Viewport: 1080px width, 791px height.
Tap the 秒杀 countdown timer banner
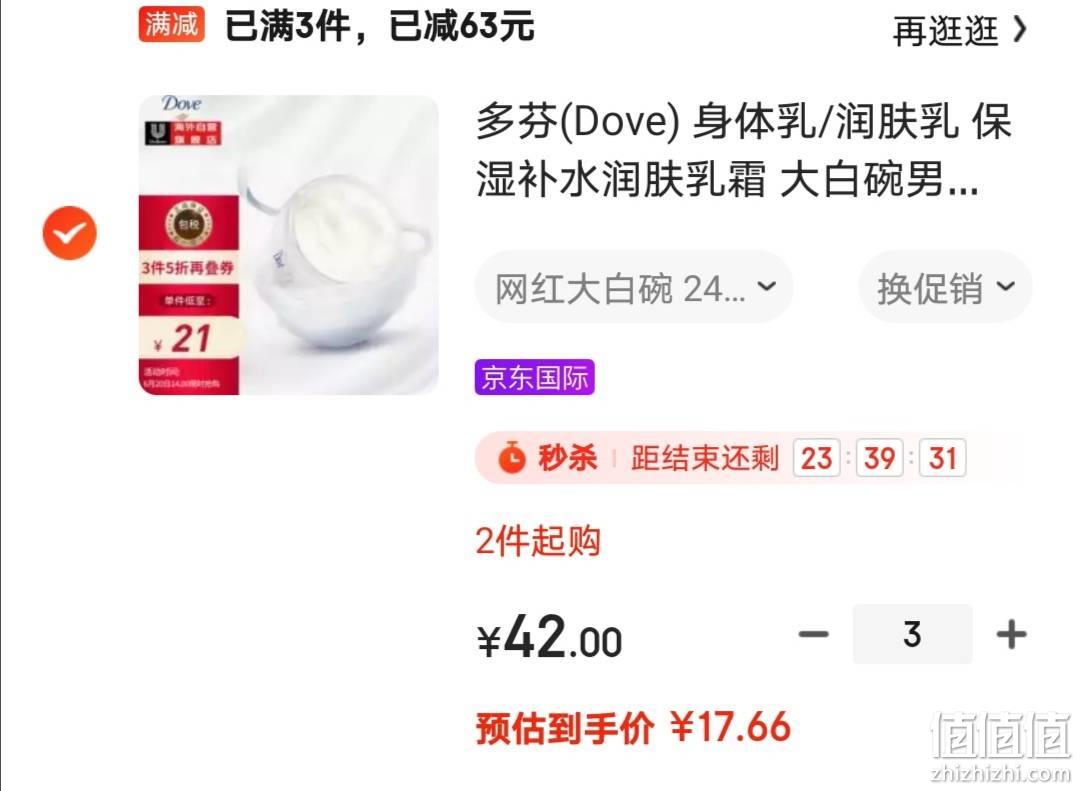tap(751, 458)
